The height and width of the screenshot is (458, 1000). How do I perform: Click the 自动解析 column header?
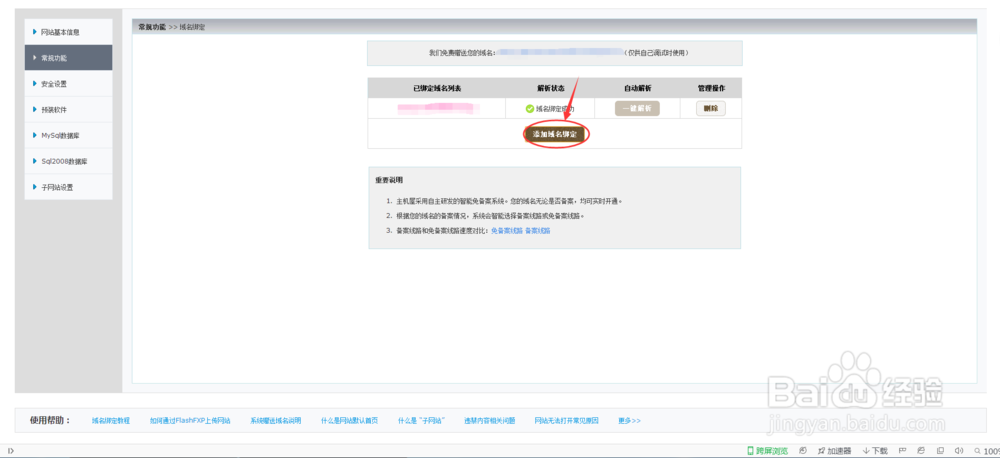637,88
